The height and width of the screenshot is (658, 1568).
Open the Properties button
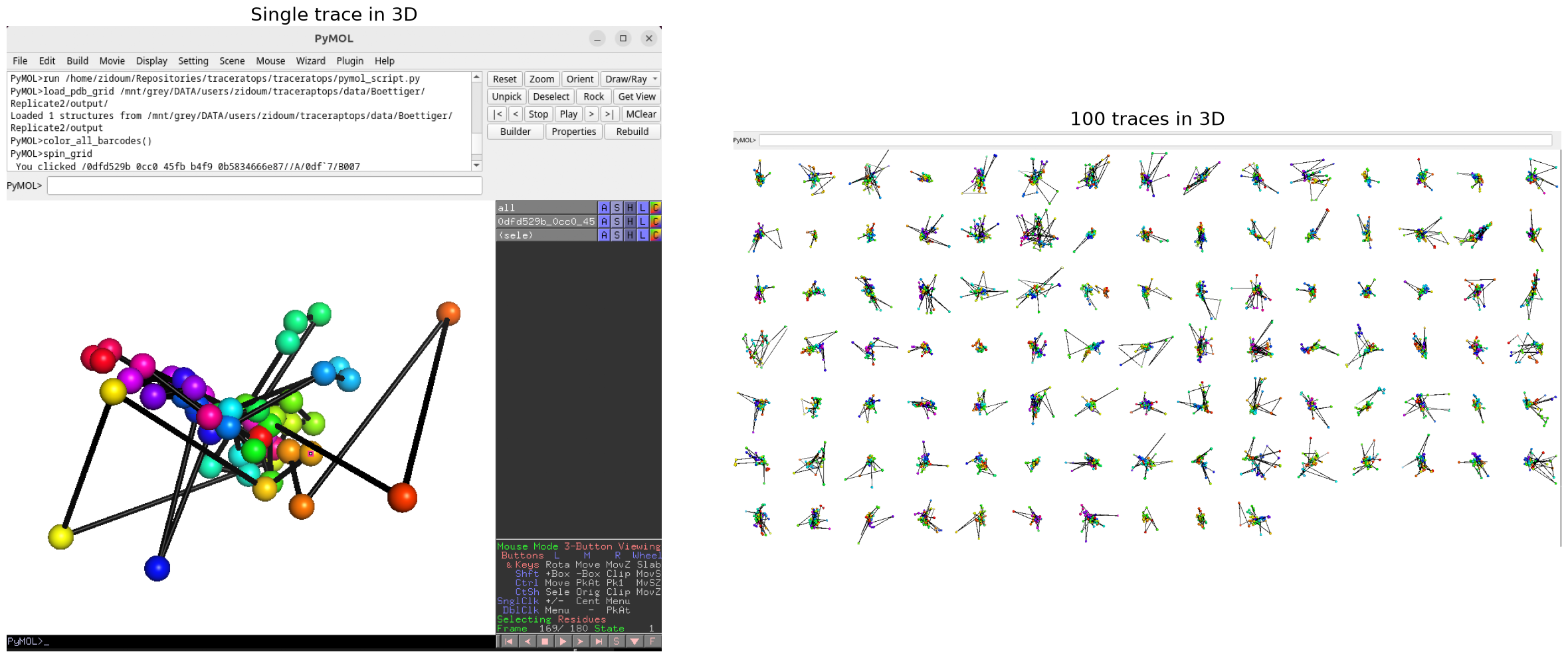pyautogui.click(x=574, y=132)
